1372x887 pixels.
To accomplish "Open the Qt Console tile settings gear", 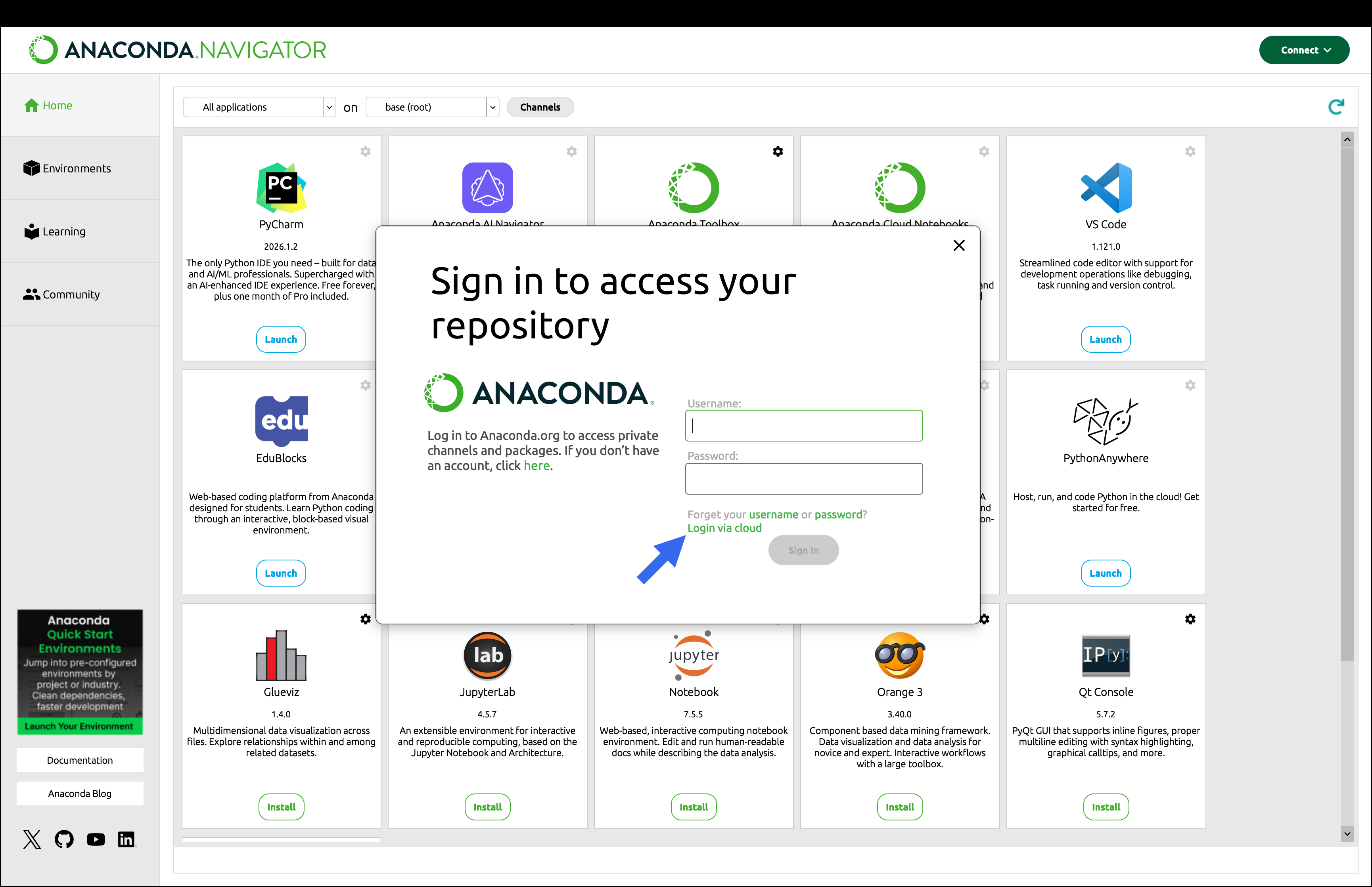I will [1190, 619].
